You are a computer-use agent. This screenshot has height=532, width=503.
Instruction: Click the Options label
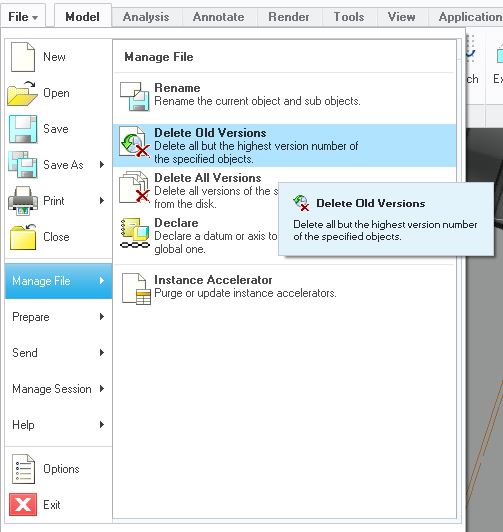[61, 469]
